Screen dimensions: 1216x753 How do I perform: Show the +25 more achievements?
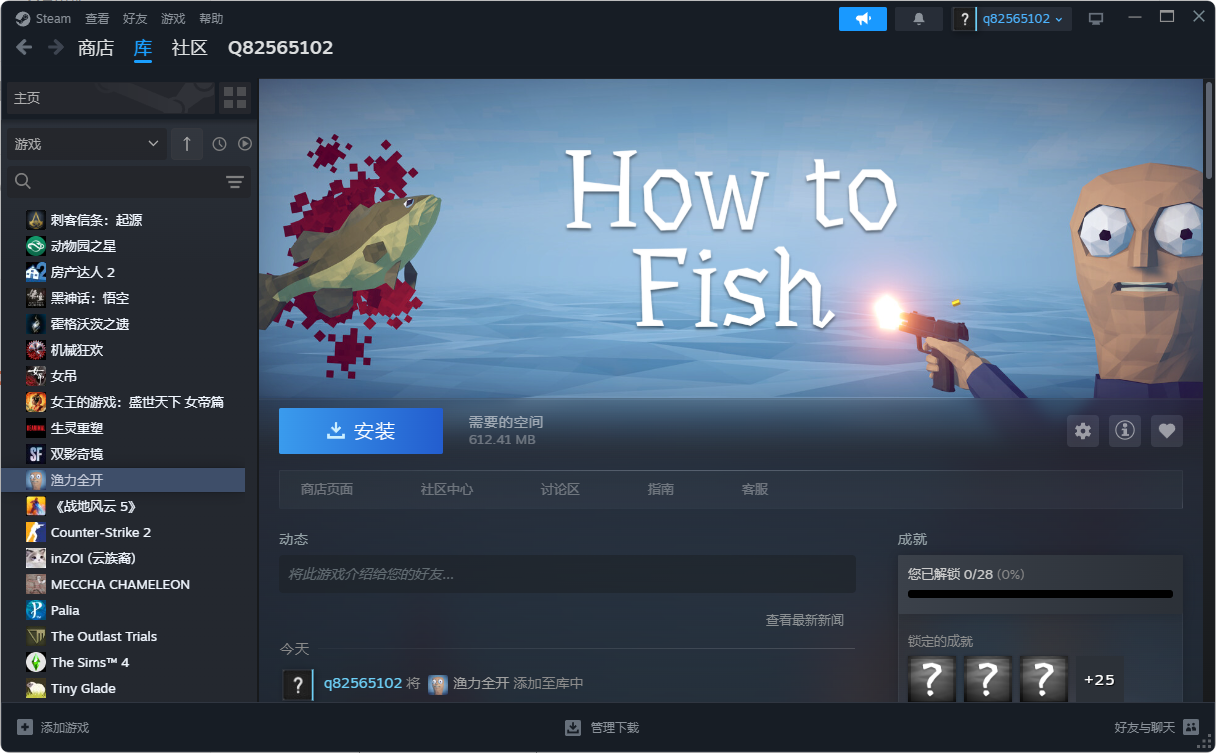tap(1099, 679)
